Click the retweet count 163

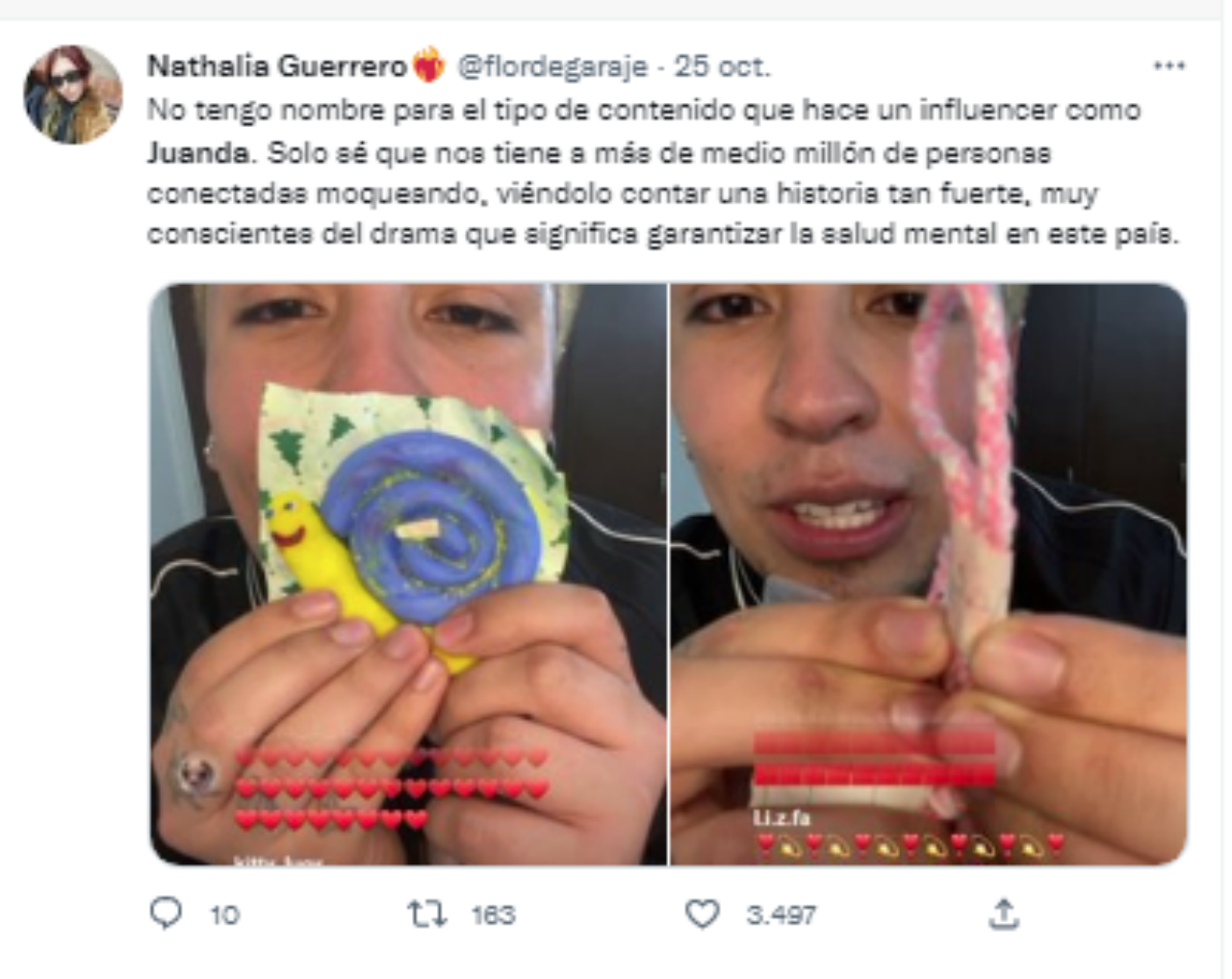493,915
